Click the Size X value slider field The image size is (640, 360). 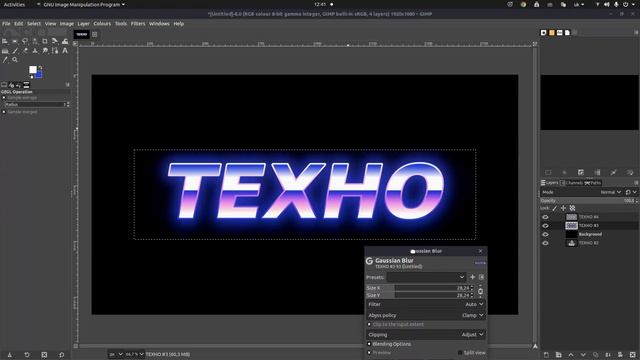pos(420,288)
